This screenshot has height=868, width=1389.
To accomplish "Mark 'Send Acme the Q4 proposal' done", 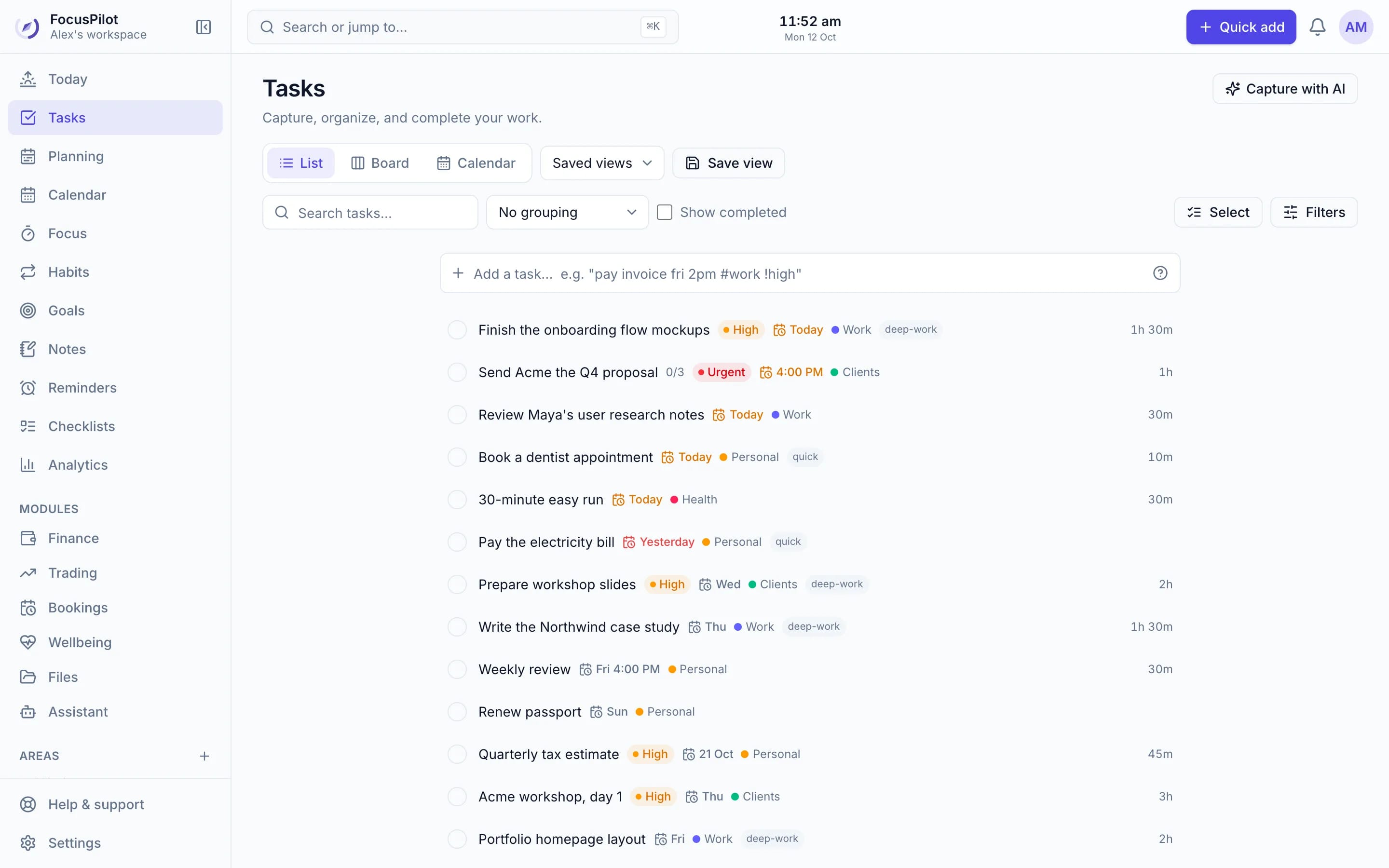I will click(x=457, y=373).
